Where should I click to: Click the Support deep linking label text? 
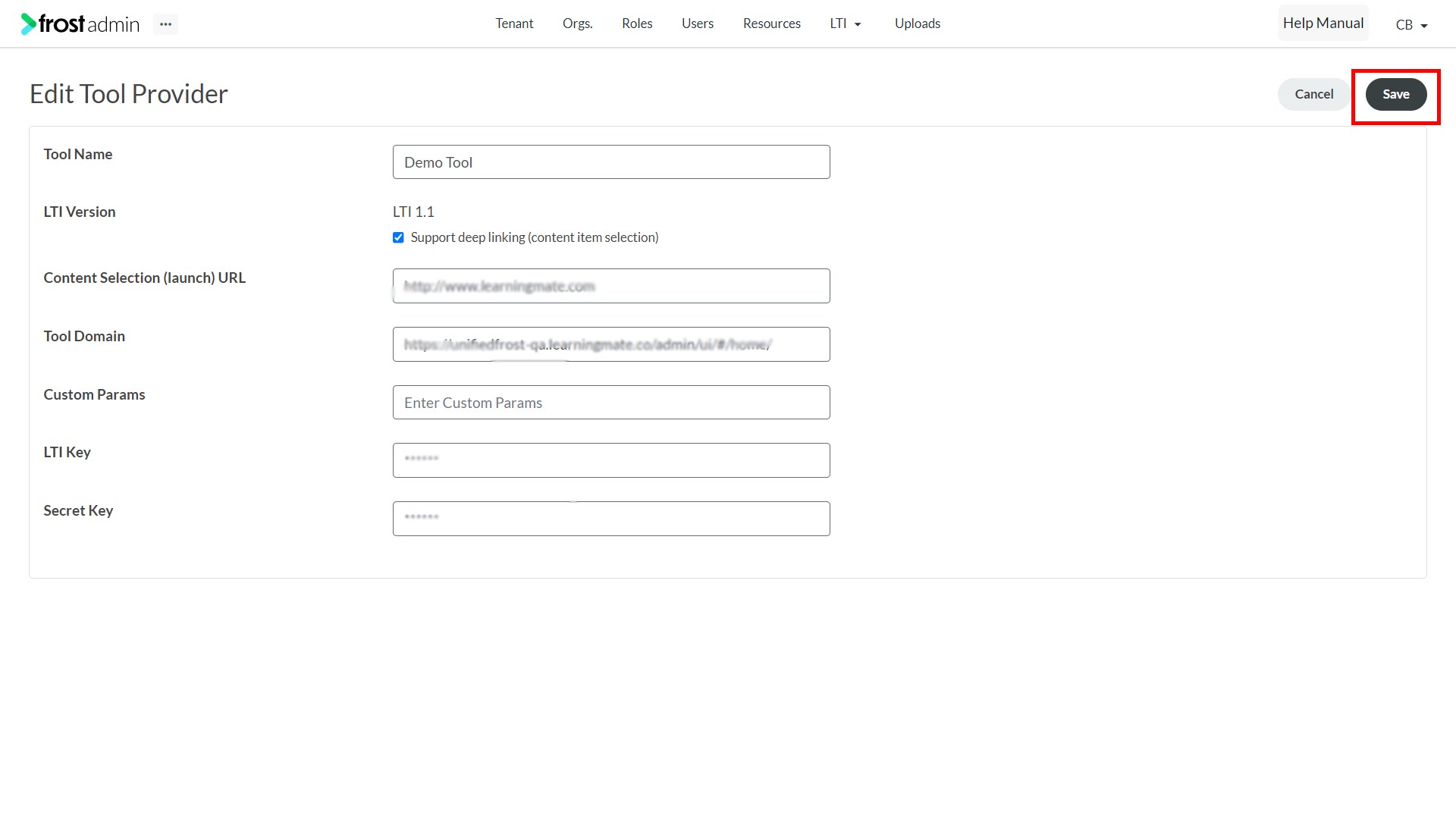tap(534, 237)
